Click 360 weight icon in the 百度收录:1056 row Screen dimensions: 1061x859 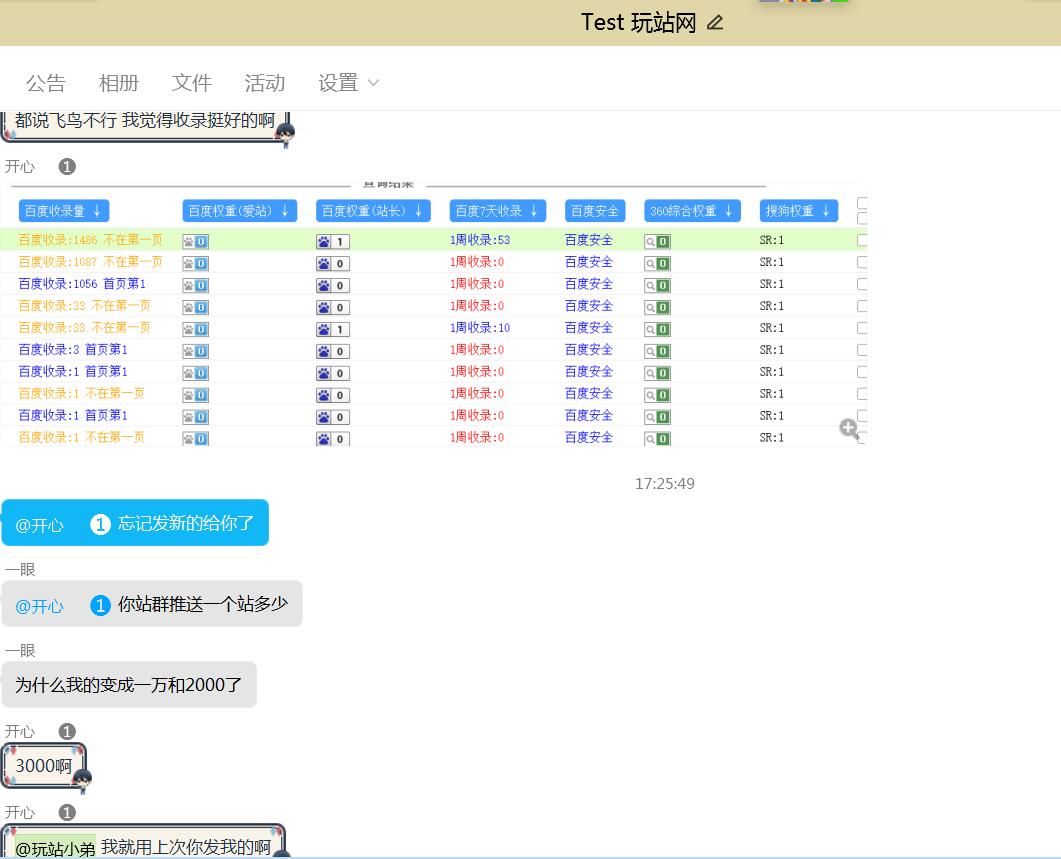657,285
